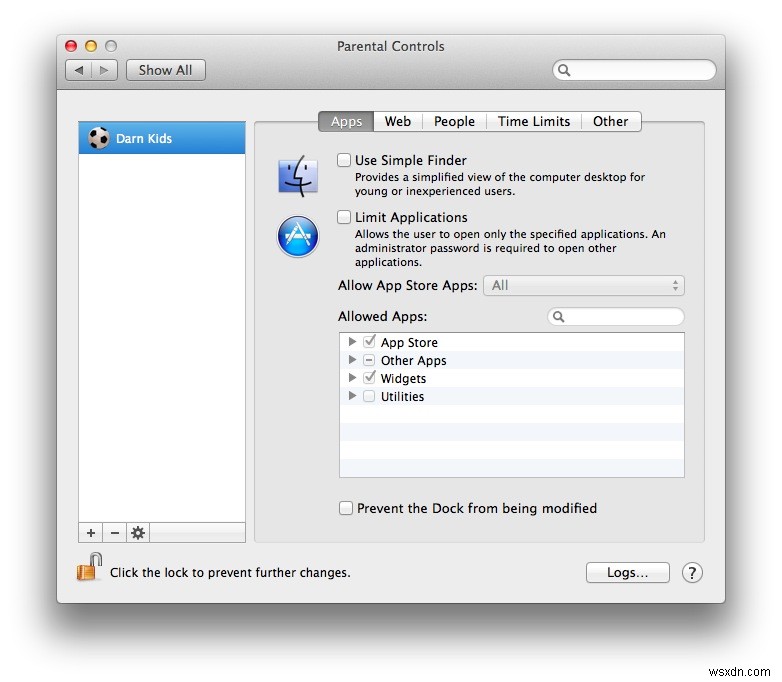The width and height of the screenshot is (782, 682).
Task: Expand the Other Apps disclosure triangle
Action: pyautogui.click(x=352, y=360)
